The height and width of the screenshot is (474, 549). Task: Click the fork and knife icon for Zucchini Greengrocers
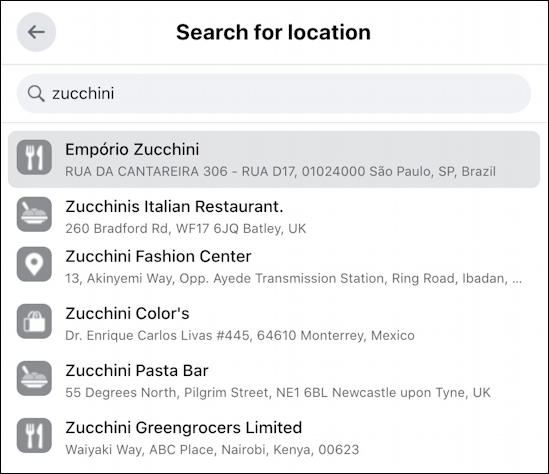[34, 435]
